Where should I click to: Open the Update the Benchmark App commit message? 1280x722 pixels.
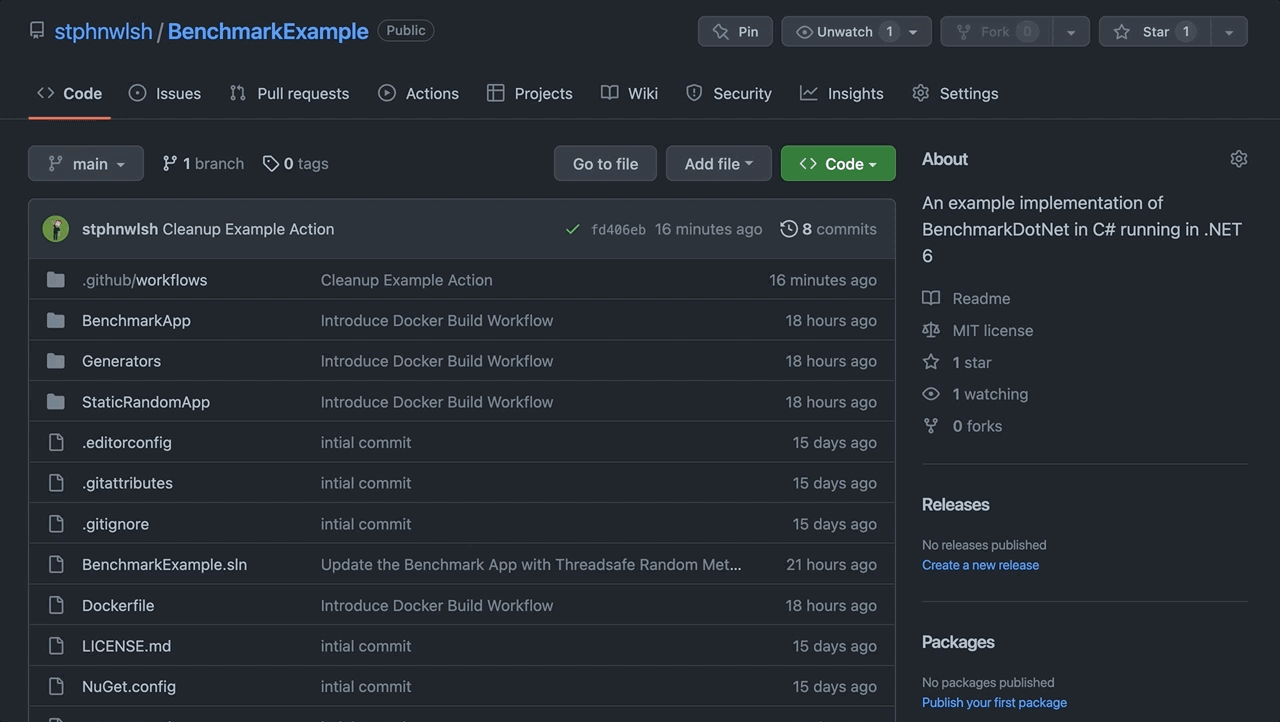click(531, 564)
